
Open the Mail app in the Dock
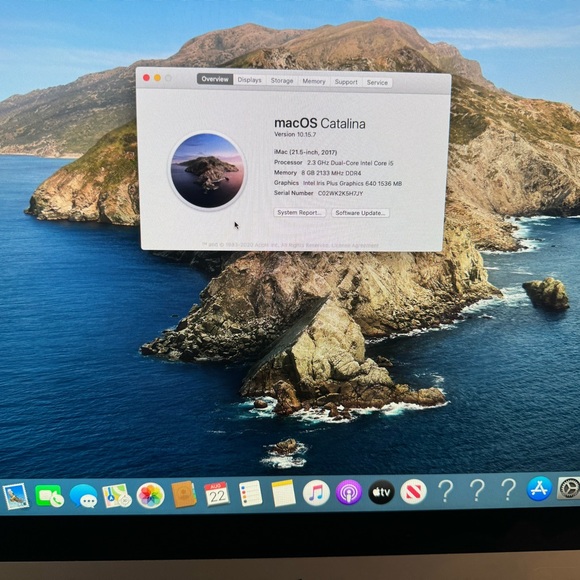click(x=16, y=496)
